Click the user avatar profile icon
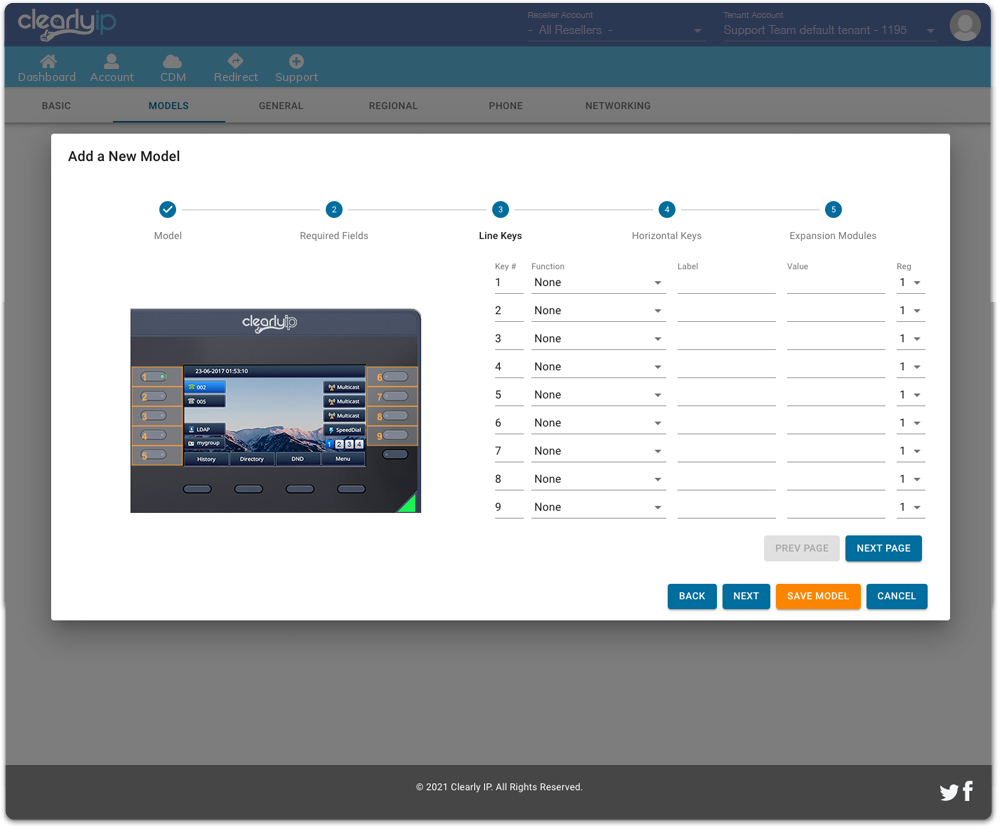 pos(964,26)
